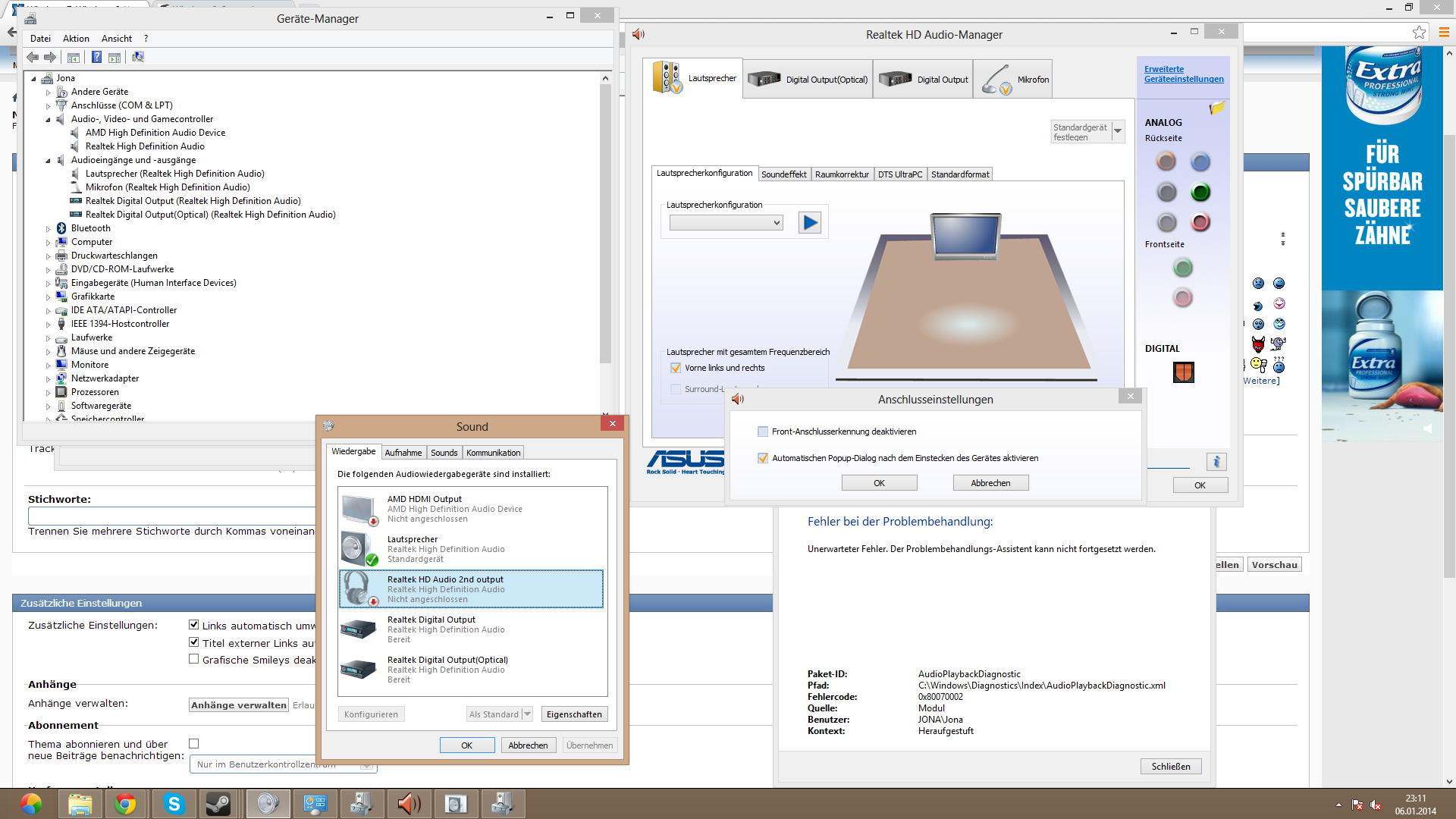
Task: Enable 'Front-Anschlusserkennung deaktivieren' checkbox
Action: [x=763, y=432]
